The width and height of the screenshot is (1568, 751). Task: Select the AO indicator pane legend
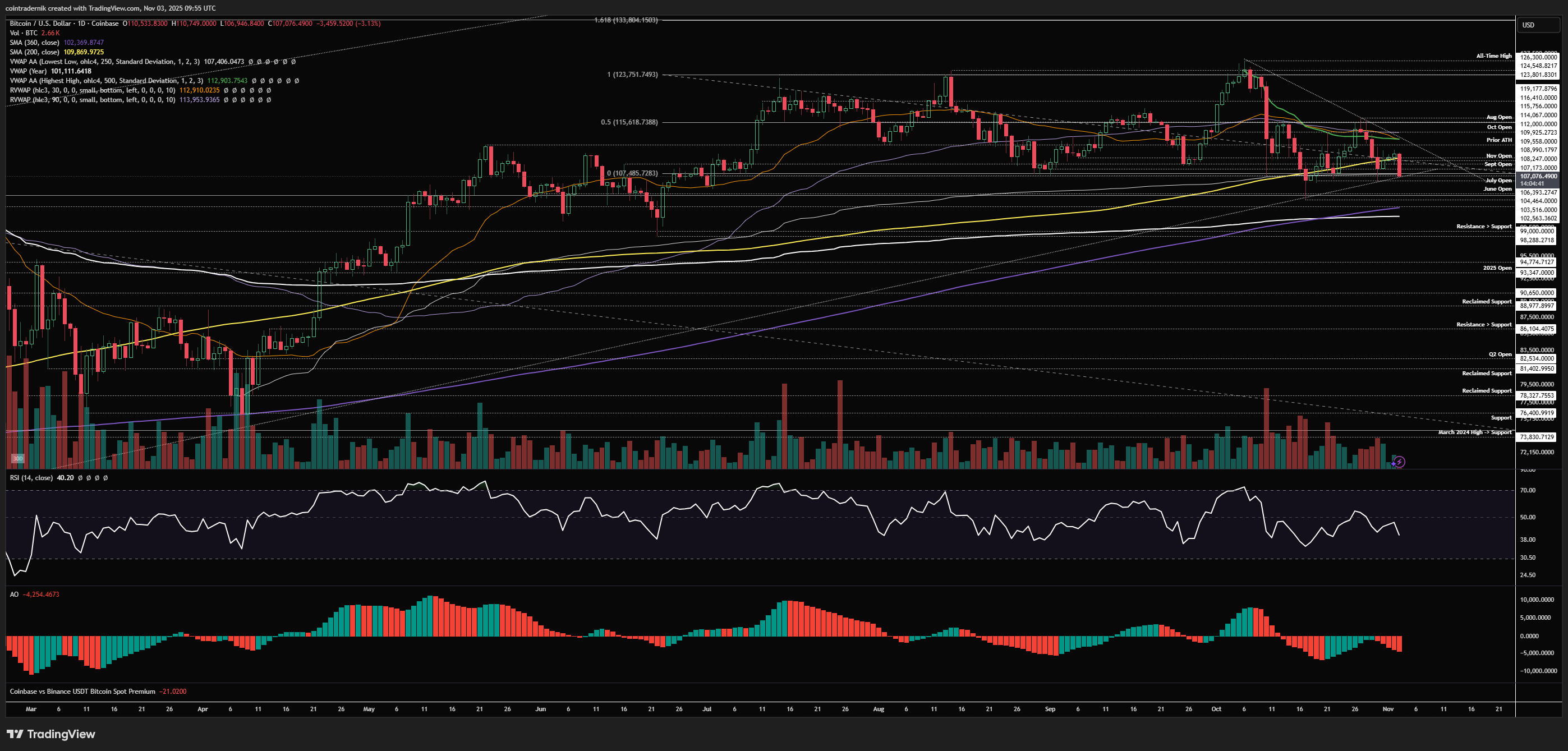[x=14, y=595]
